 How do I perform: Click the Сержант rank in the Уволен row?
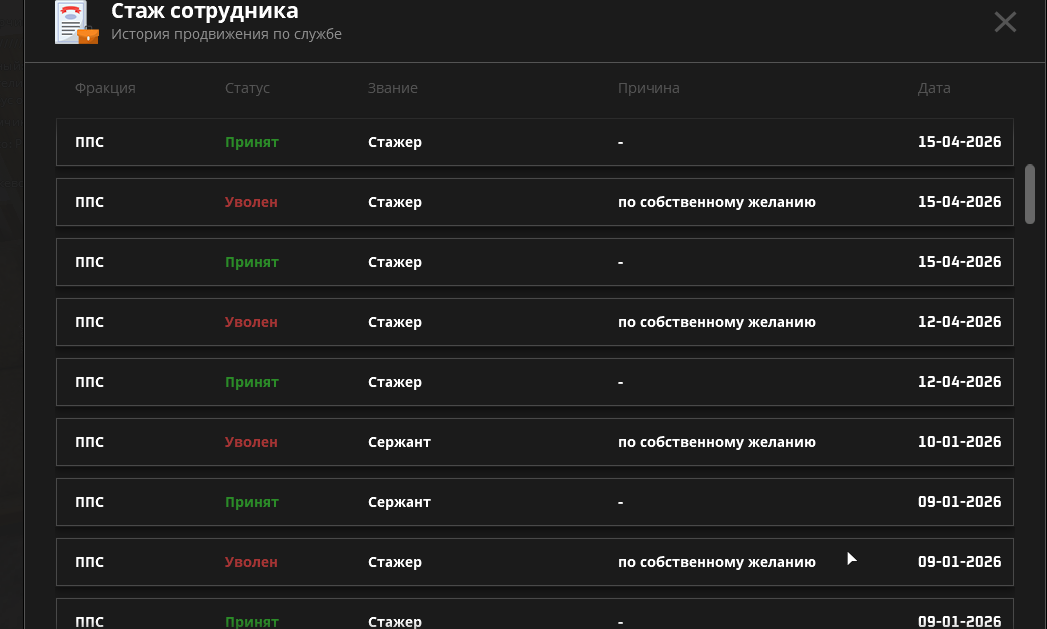[x=399, y=442]
